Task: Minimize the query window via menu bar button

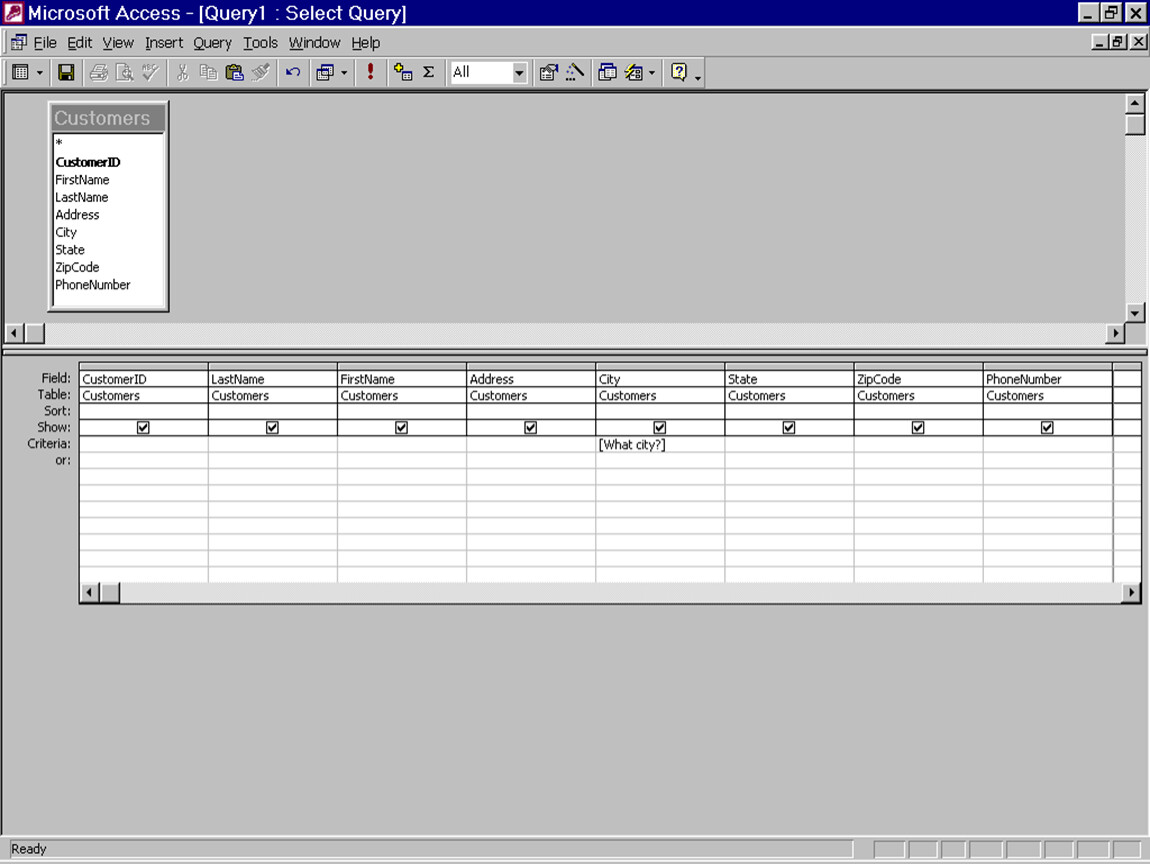Action: click(x=1099, y=42)
